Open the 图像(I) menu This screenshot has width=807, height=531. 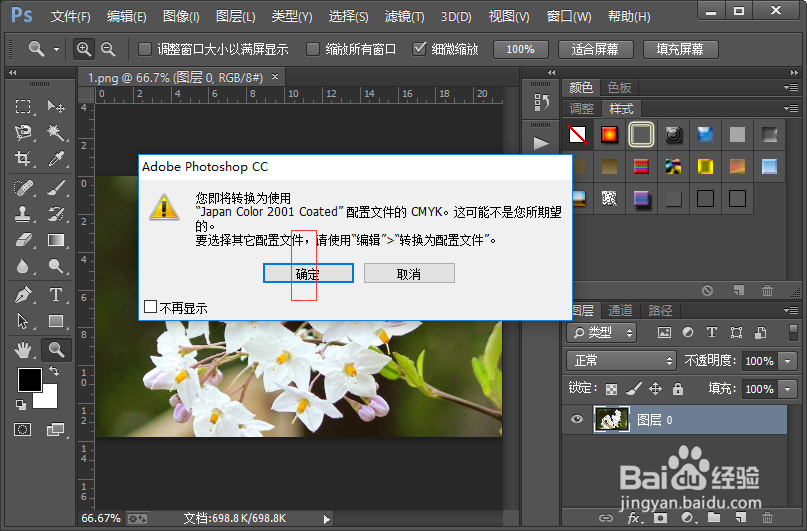[x=181, y=17]
